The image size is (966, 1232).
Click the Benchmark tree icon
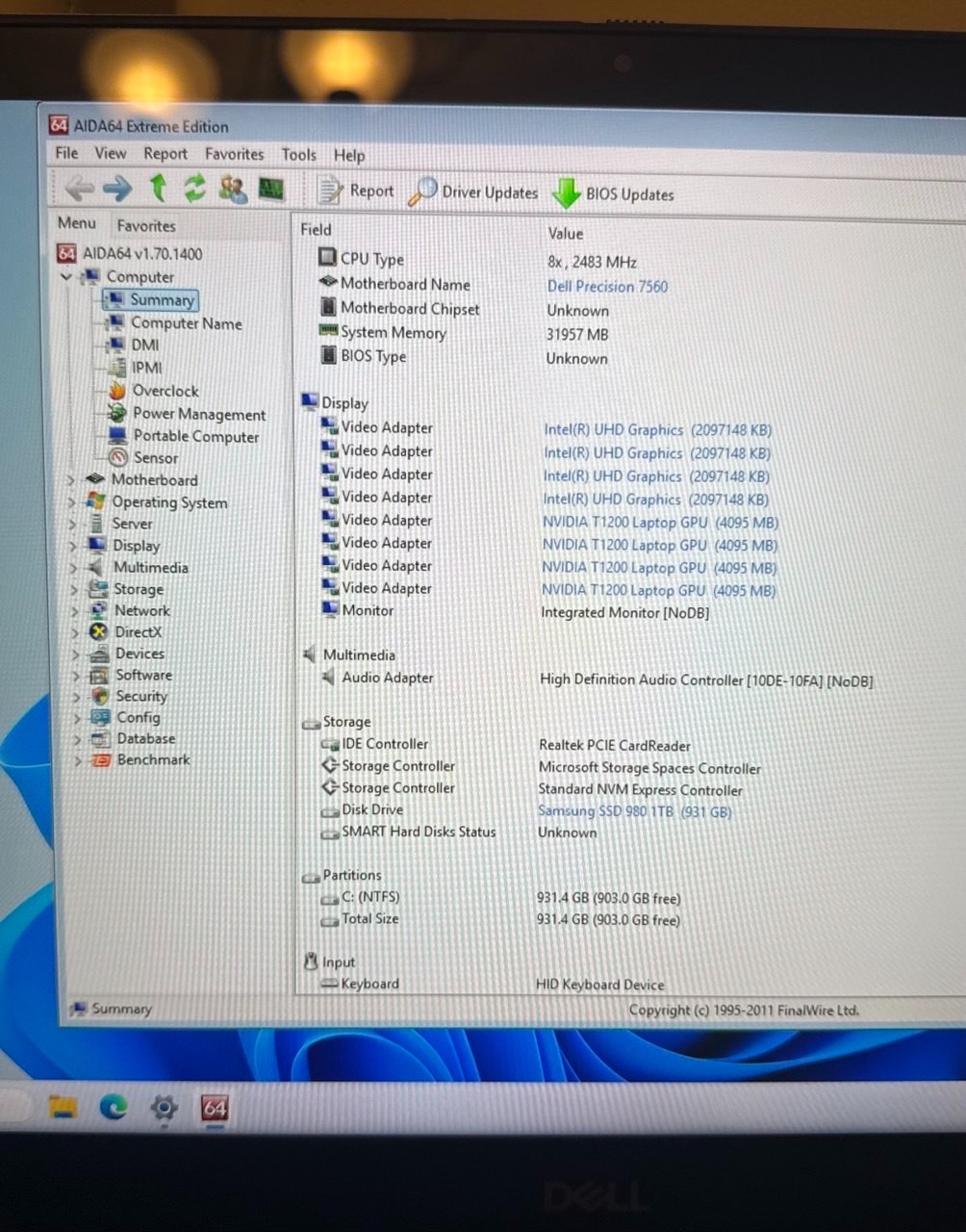click(101, 759)
